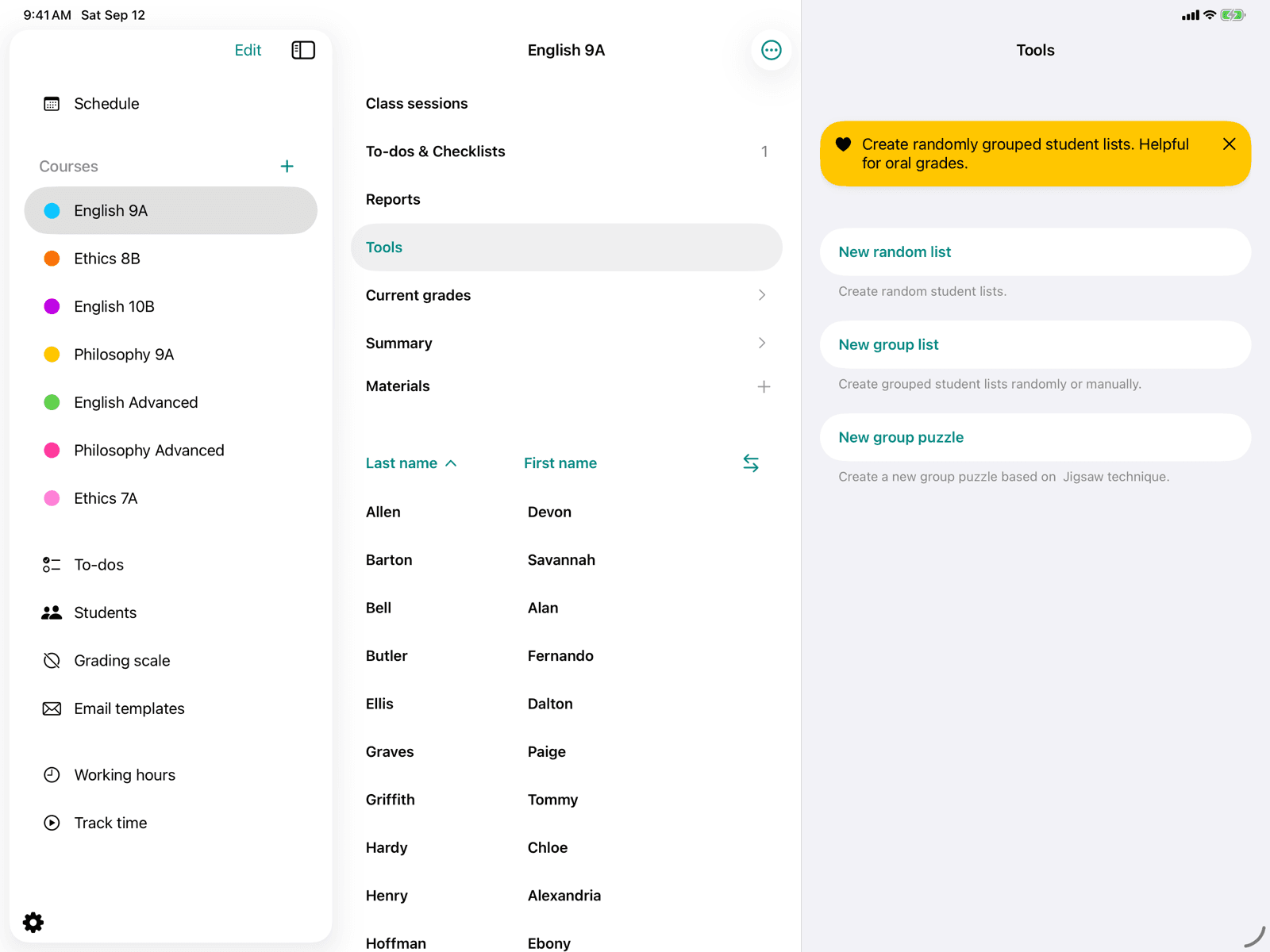
Task: Click the cellular signal icon
Action: [x=1190, y=15]
